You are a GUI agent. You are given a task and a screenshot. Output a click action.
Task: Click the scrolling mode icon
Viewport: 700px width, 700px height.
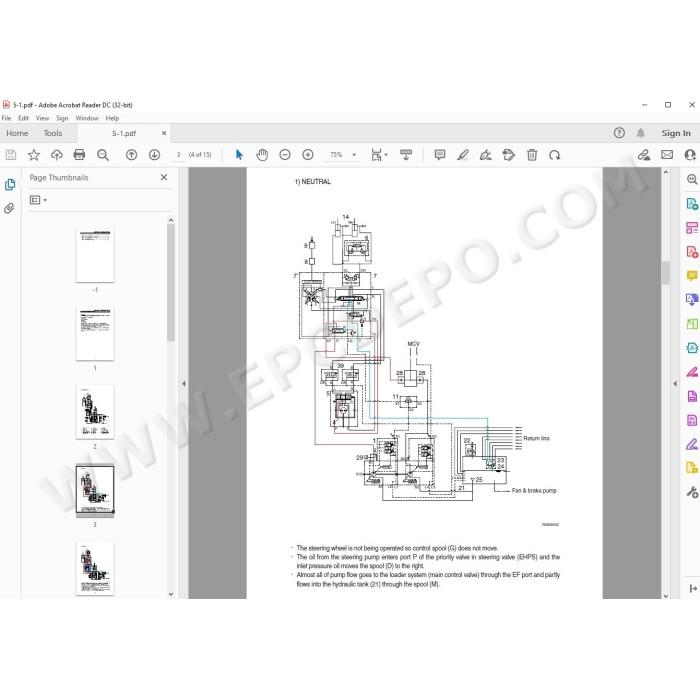(x=406, y=155)
